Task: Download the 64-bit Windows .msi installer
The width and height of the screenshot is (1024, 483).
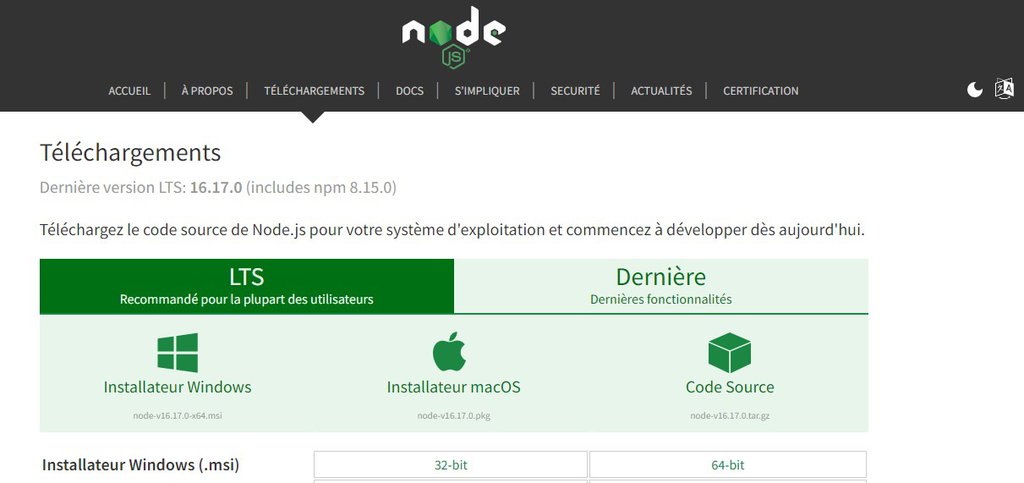Action: pyautogui.click(x=728, y=465)
